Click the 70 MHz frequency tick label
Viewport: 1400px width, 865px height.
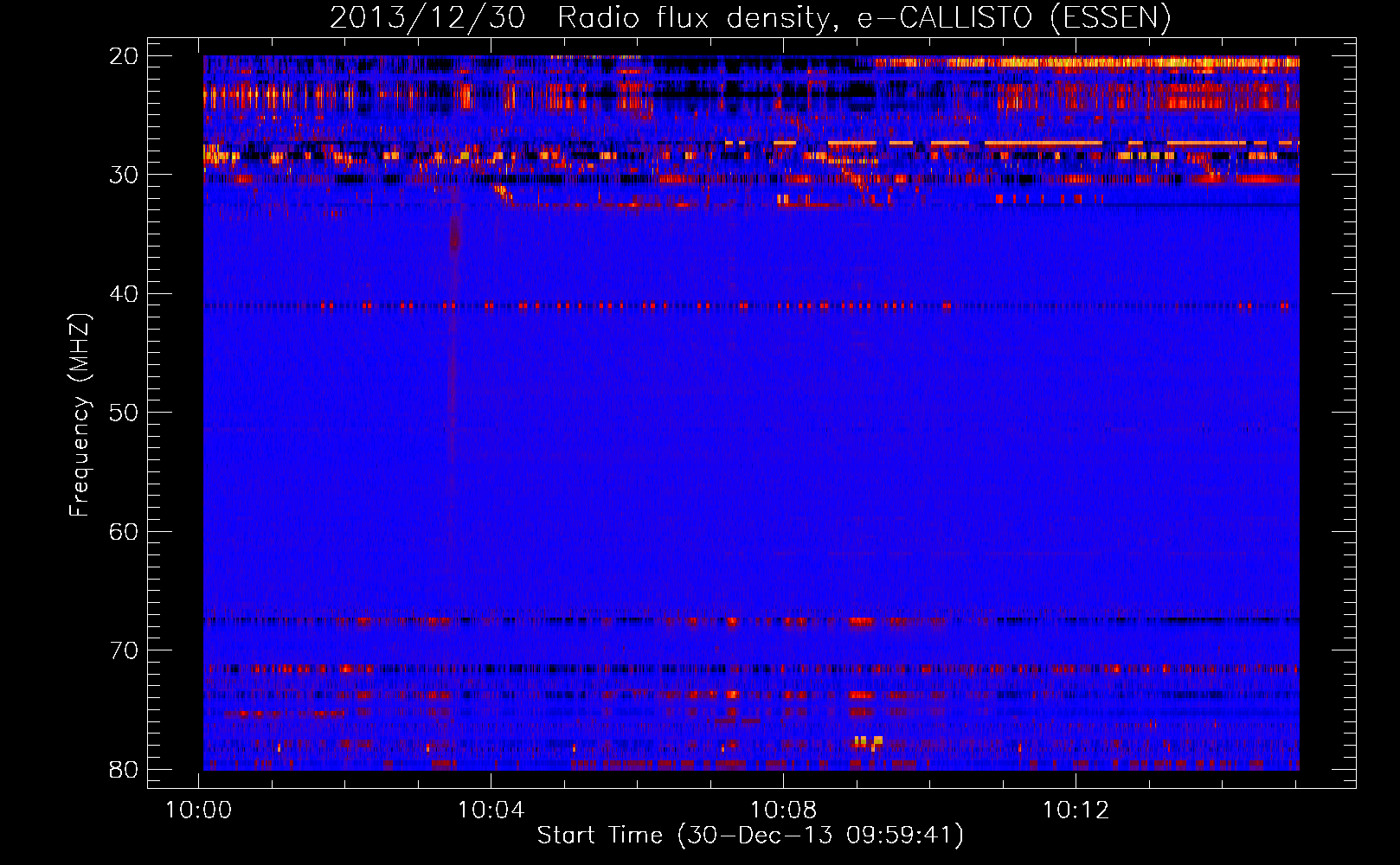point(124,650)
